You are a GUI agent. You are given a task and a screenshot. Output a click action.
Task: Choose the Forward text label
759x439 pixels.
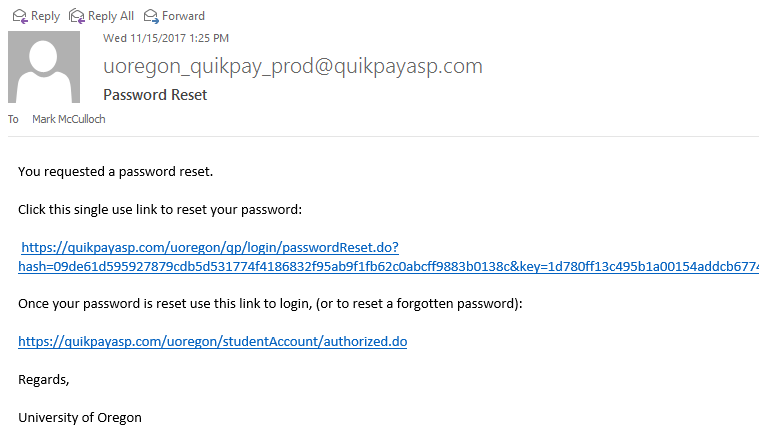pyautogui.click(x=183, y=16)
